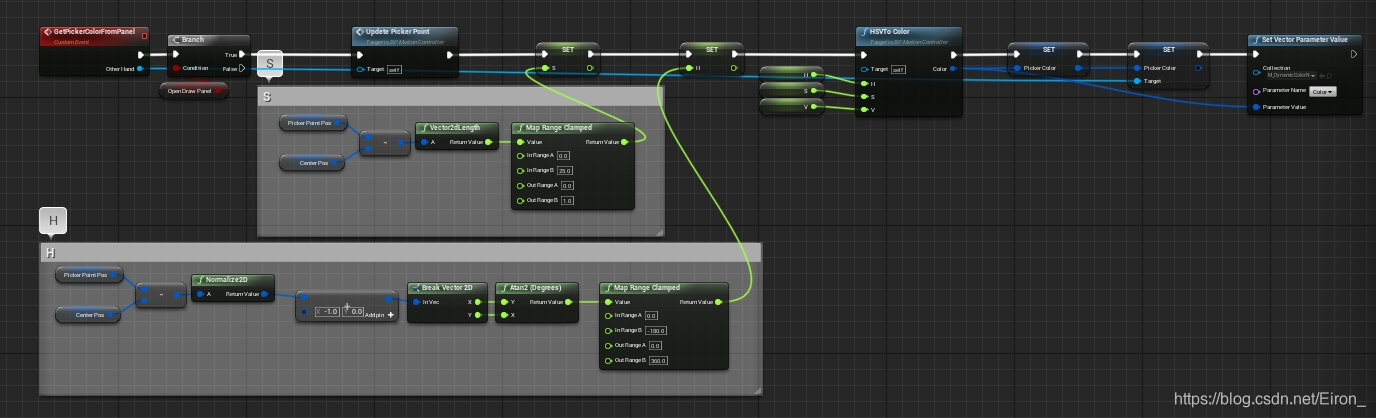
Task: Click the Atan2 Return Value pin
Action: (x=570, y=301)
